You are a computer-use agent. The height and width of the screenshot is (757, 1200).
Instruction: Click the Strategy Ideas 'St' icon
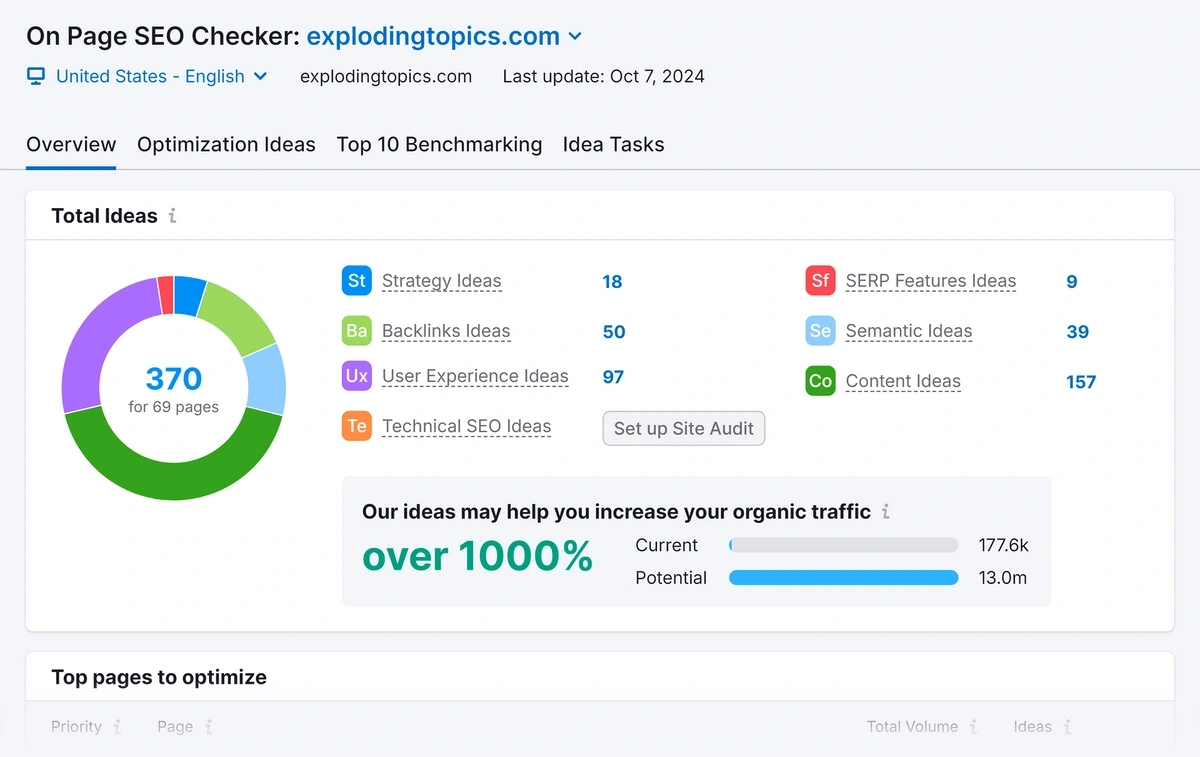tap(357, 281)
